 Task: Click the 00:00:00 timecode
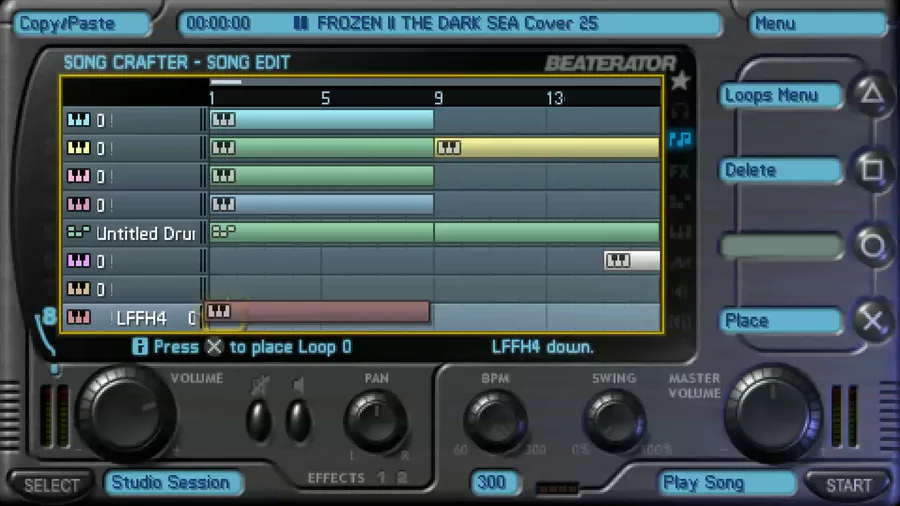coord(219,24)
